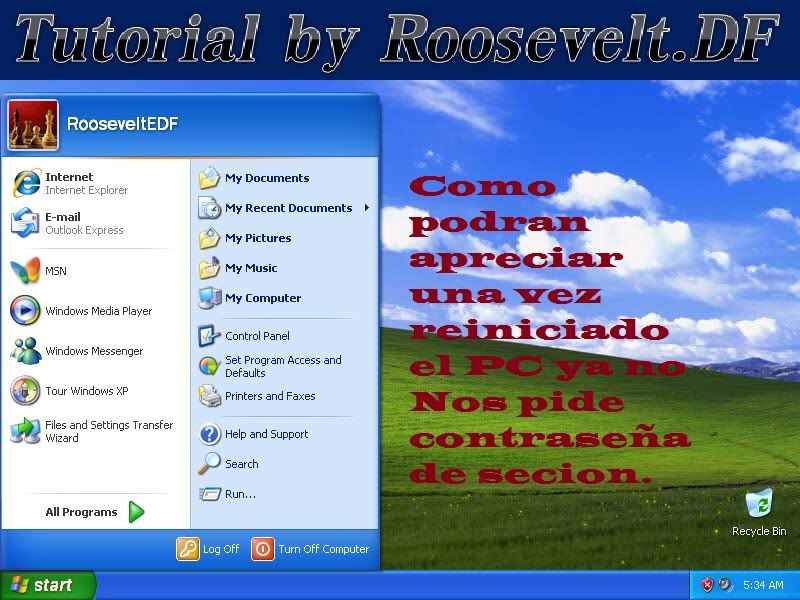Click the 'Outlook Express' subtitle text
The width and height of the screenshot is (800, 600).
(x=84, y=230)
